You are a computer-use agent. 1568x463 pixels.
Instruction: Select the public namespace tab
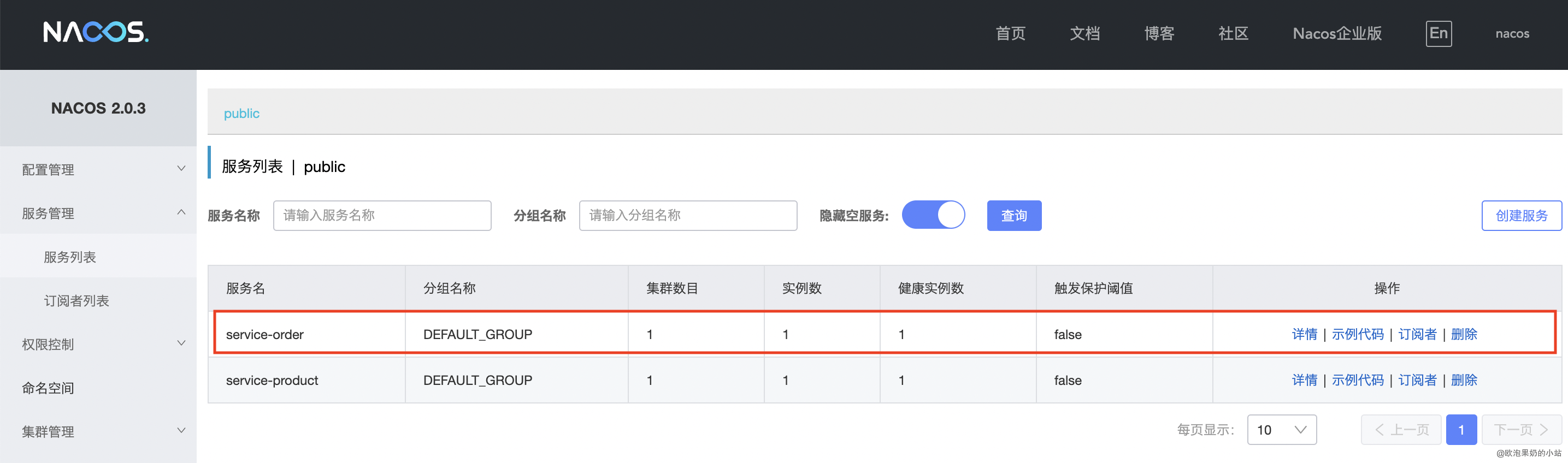[x=241, y=113]
